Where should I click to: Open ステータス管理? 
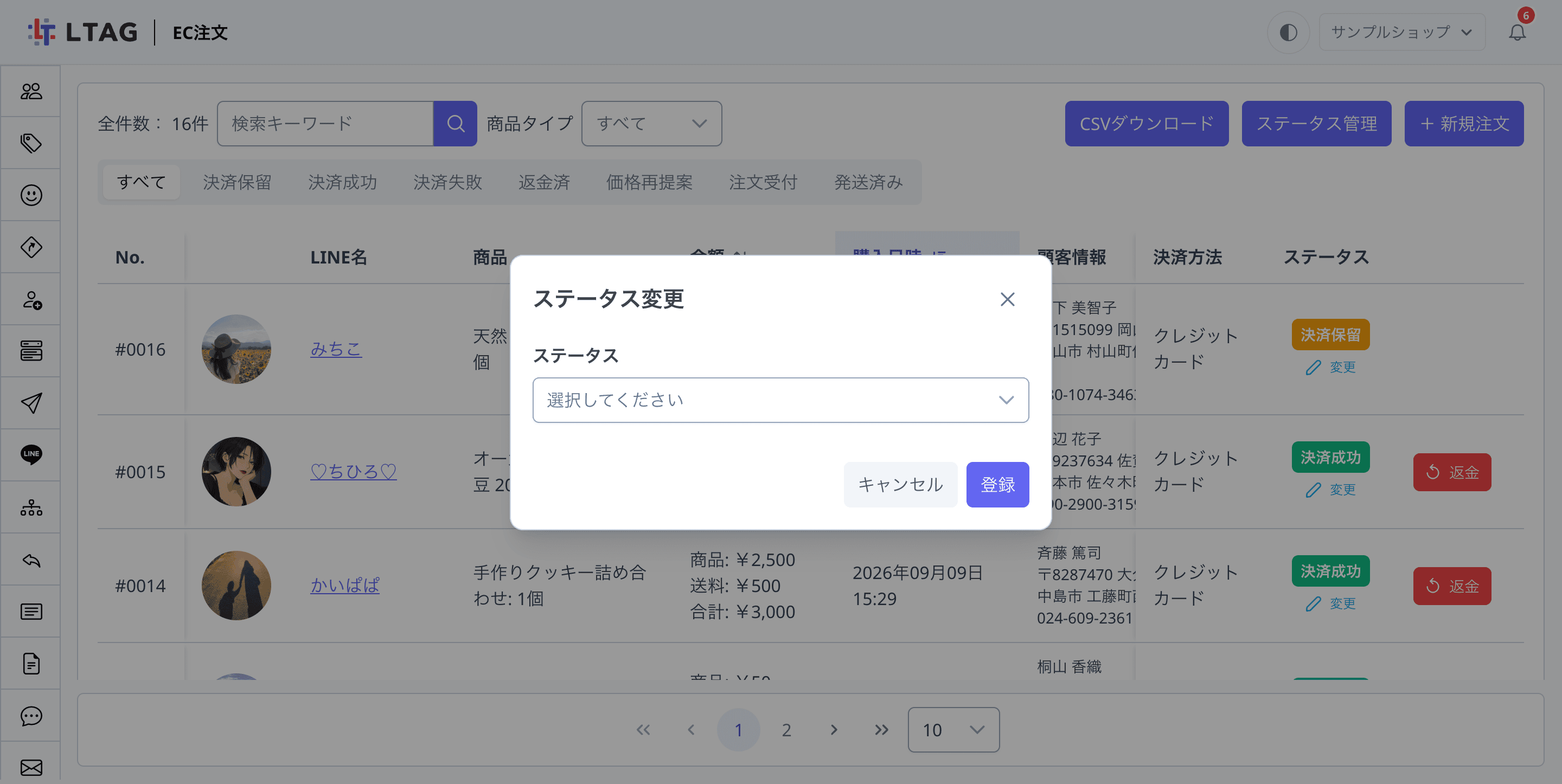point(1316,123)
